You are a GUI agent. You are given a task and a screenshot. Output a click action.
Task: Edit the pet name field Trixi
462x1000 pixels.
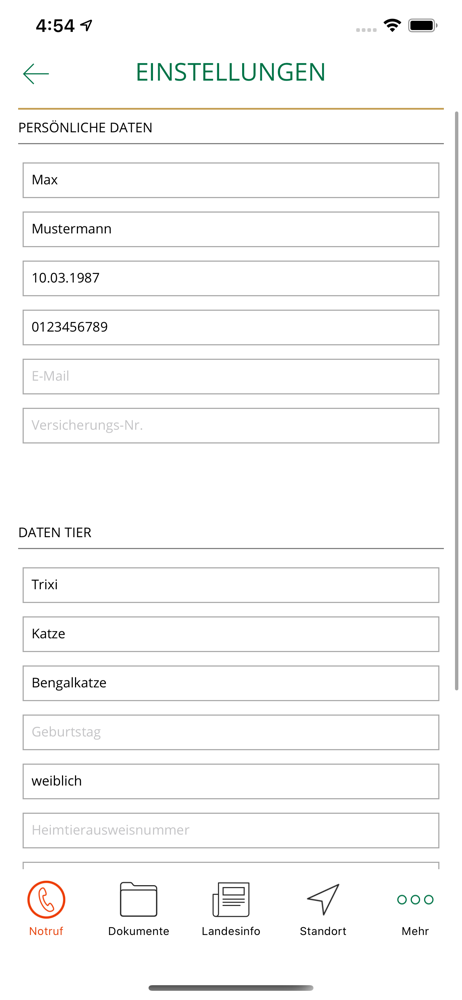231,585
